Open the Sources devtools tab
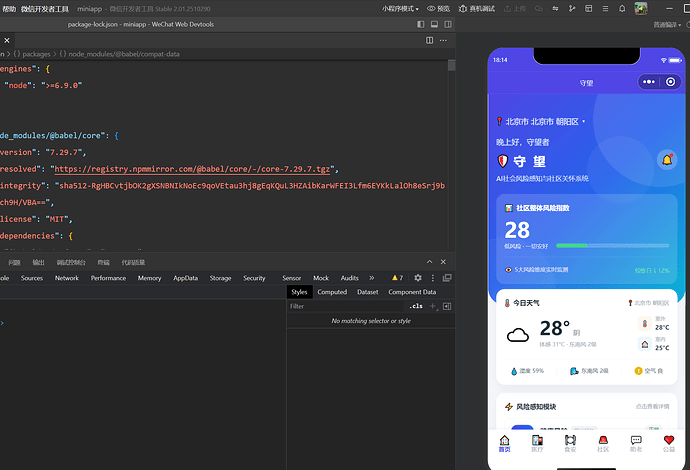The image size is (690, 470). click(32, 278)
